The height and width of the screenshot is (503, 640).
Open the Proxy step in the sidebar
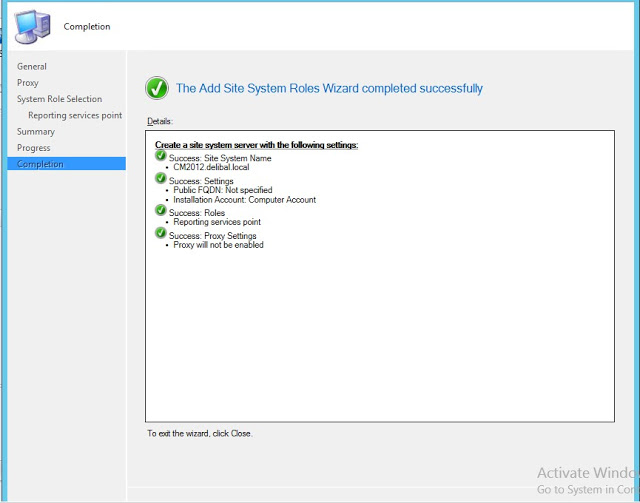coord(28,82)
